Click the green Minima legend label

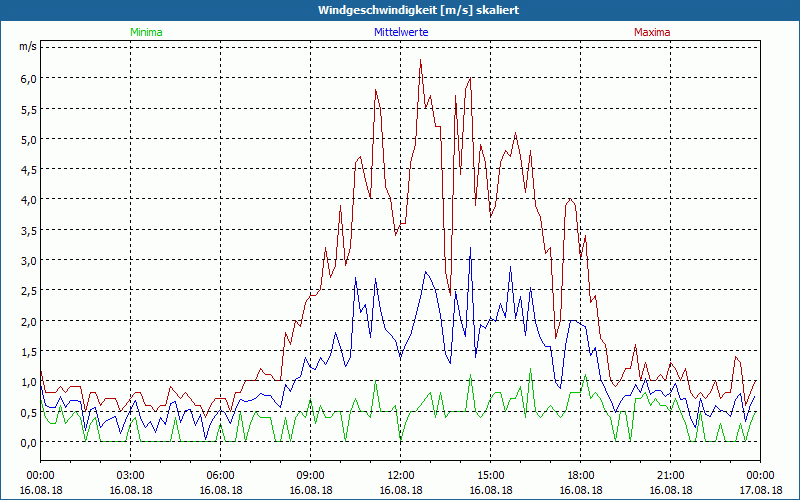click(146, 32)
